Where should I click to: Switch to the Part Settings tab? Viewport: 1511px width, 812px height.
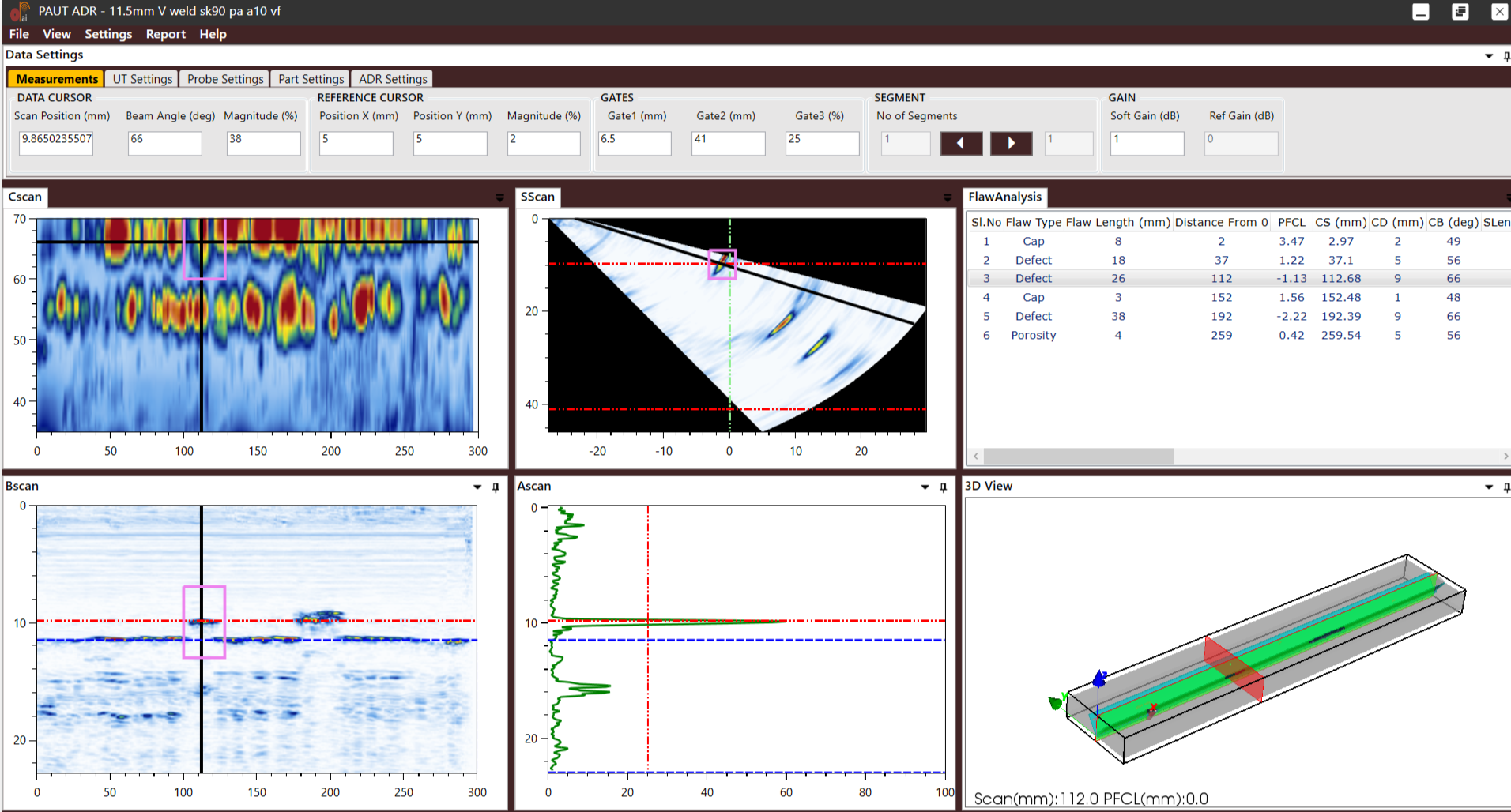[x=311, y=79]
